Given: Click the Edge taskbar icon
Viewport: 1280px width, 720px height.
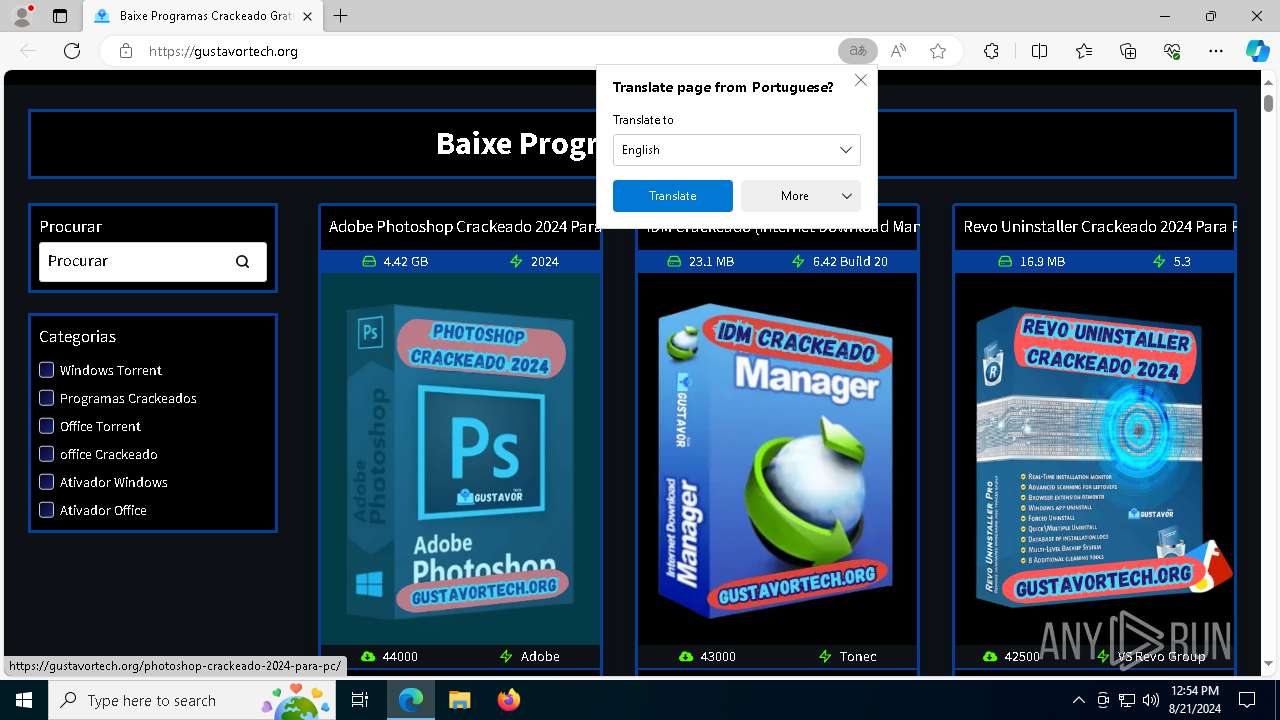Looking at the screenshot, I should [x=411, y=700].
